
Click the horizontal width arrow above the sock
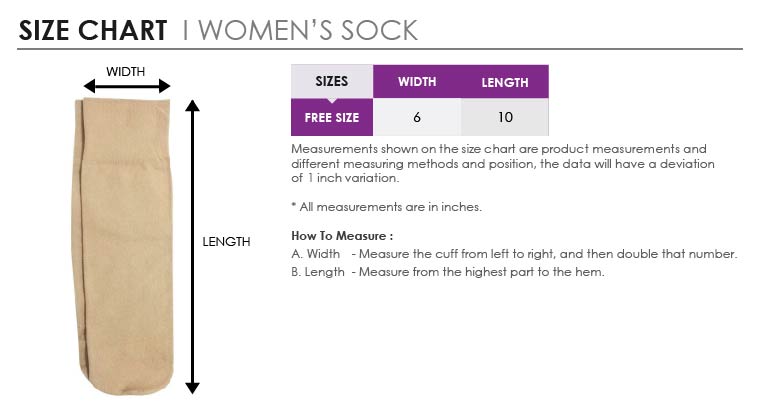click(127, 86)
